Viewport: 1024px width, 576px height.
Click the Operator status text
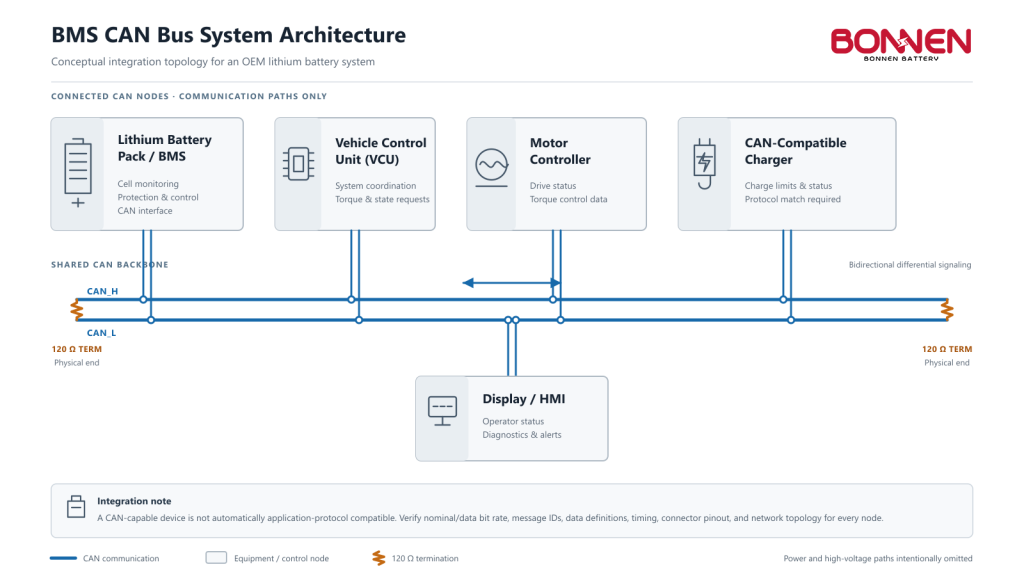(x=513, y=422)
